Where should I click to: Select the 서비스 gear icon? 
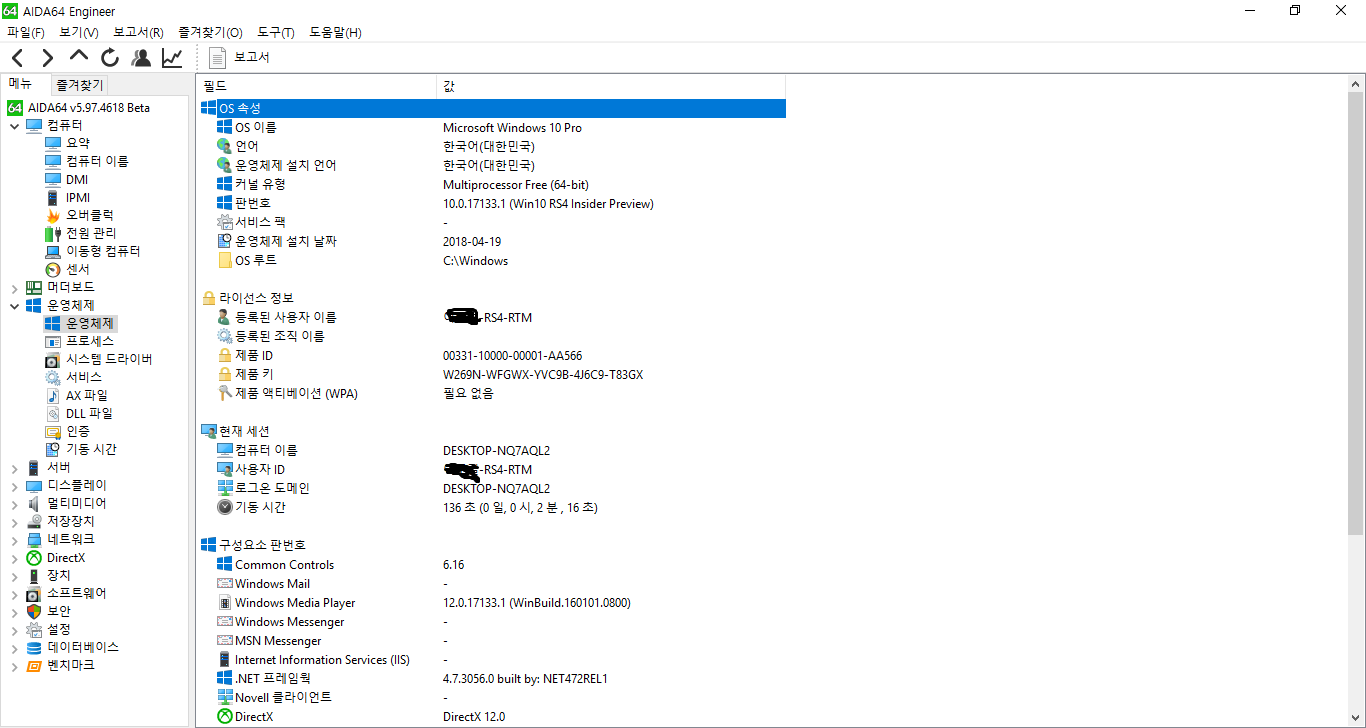(53, 377)
